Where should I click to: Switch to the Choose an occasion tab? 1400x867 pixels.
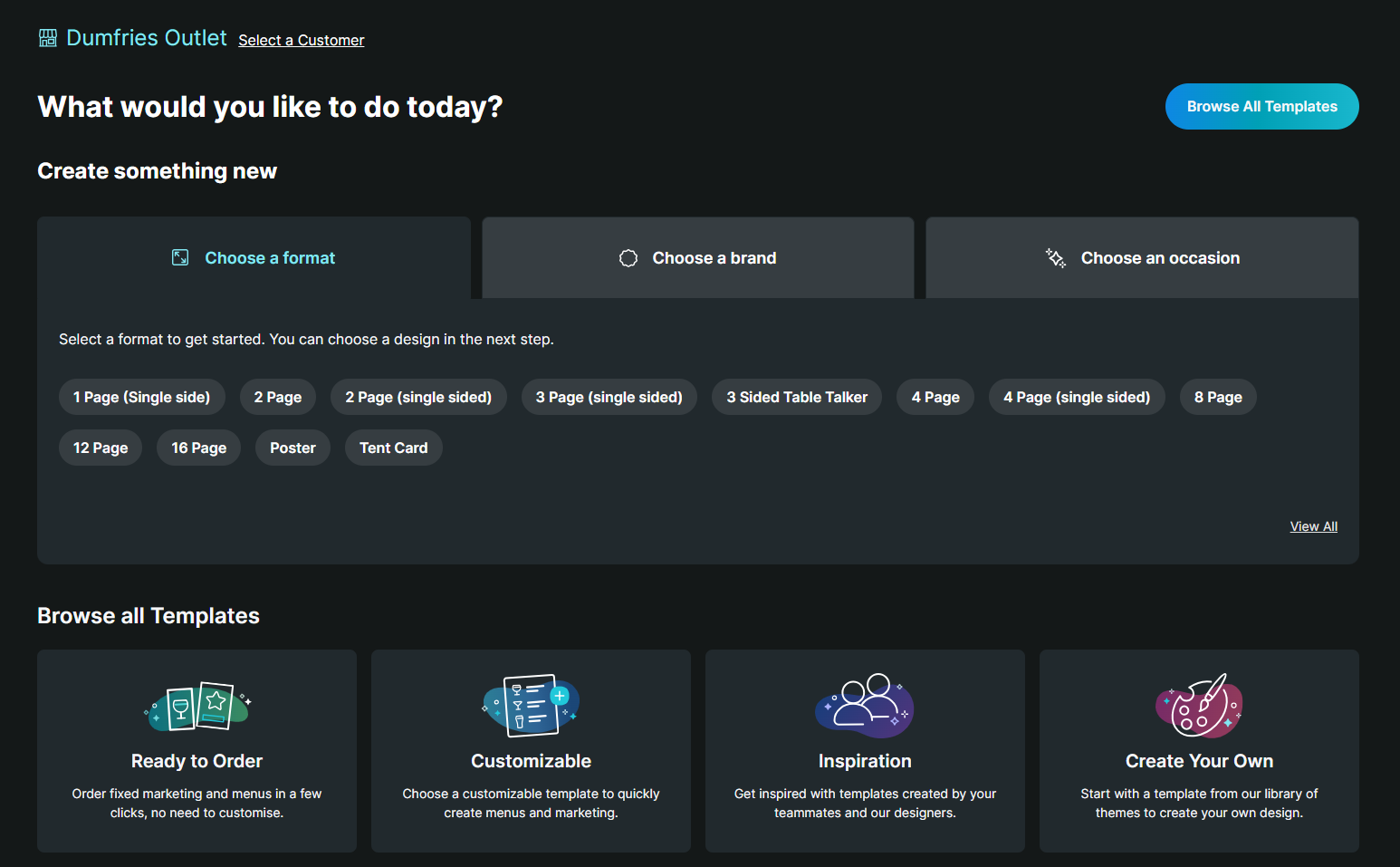[x=1142, y=257]
